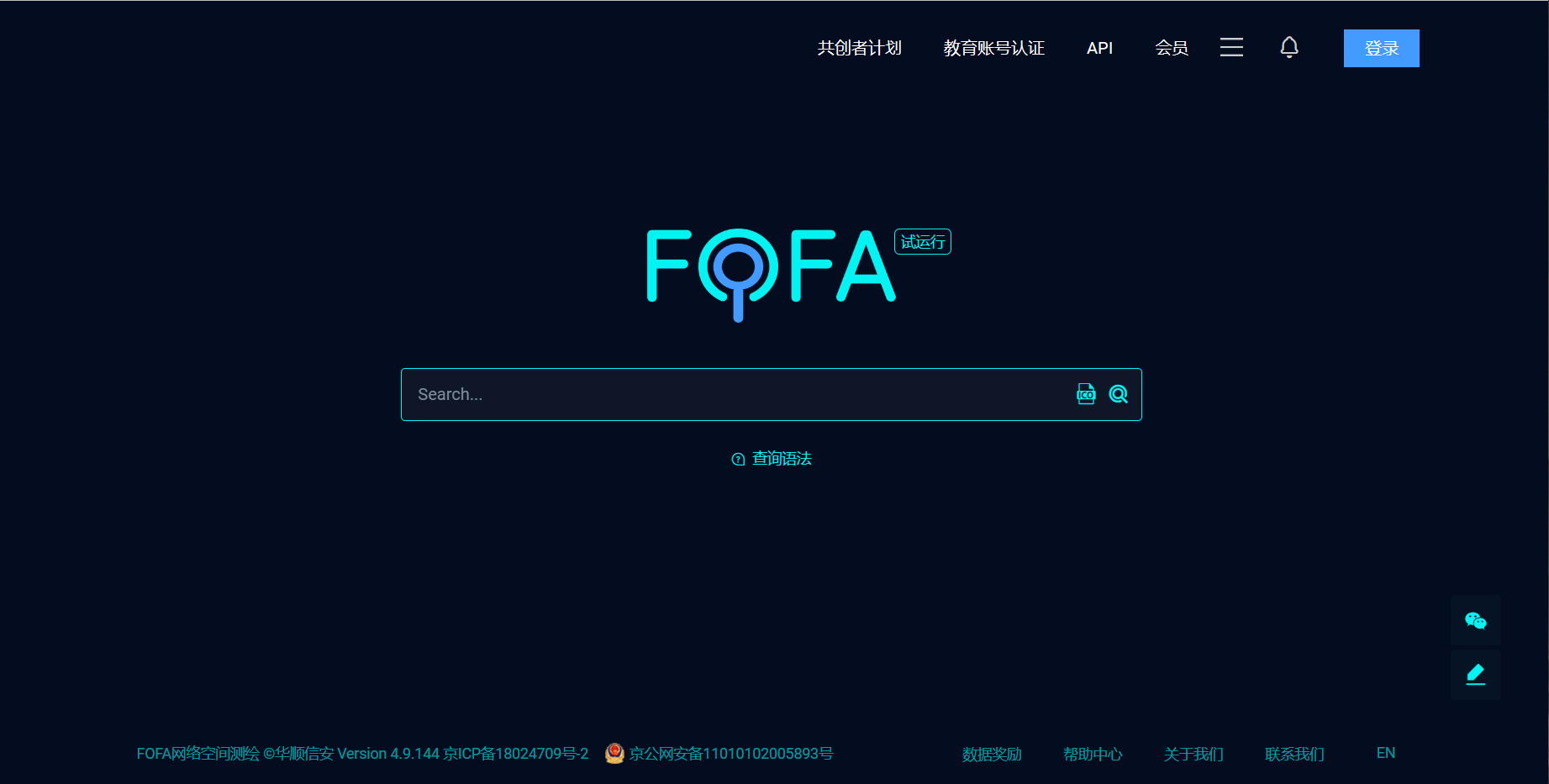Run search with magnifier icon
This screenshot has height=784, width=1549.
point(1119,394)
